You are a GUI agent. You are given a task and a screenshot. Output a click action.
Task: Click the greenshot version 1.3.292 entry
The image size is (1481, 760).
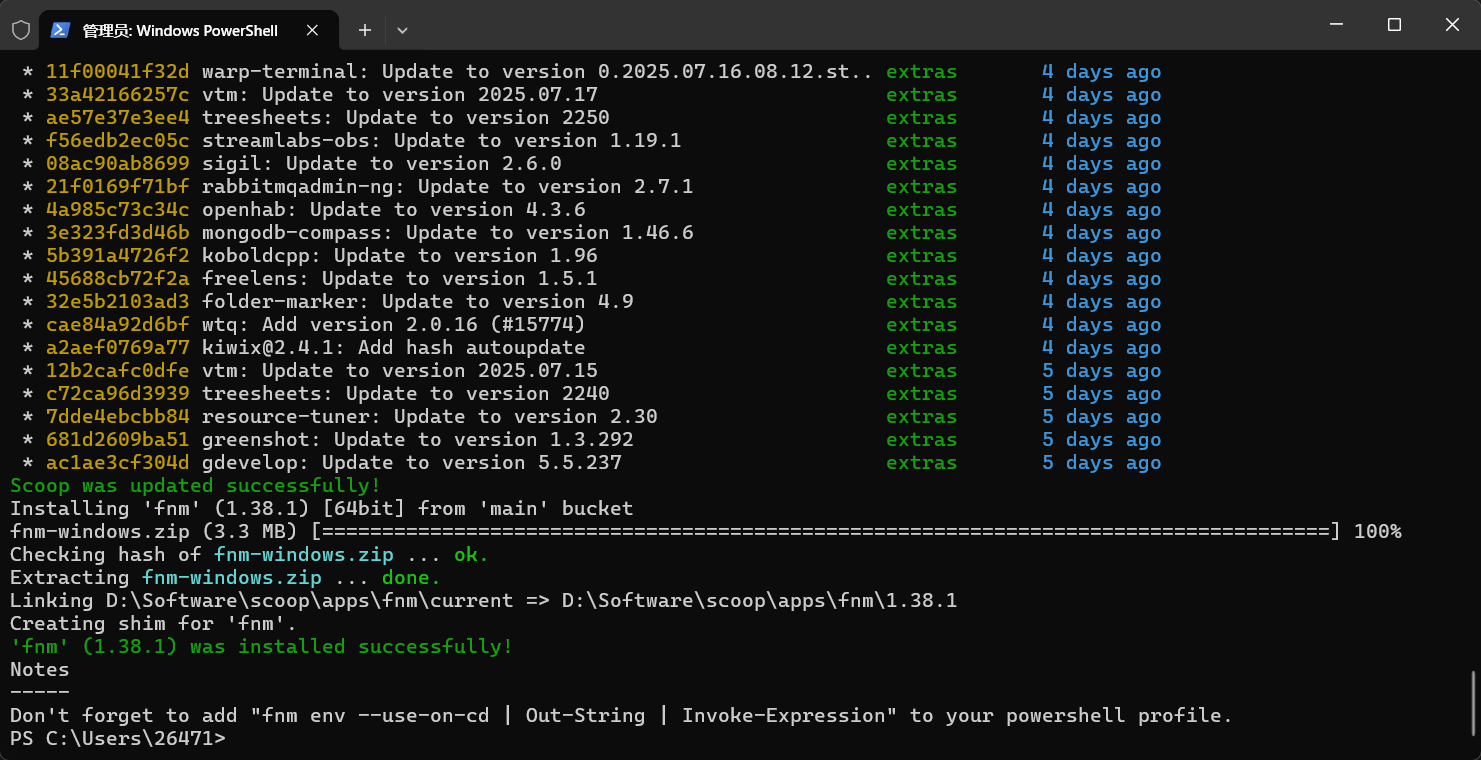pyautogui.click(x=417, y=440)
